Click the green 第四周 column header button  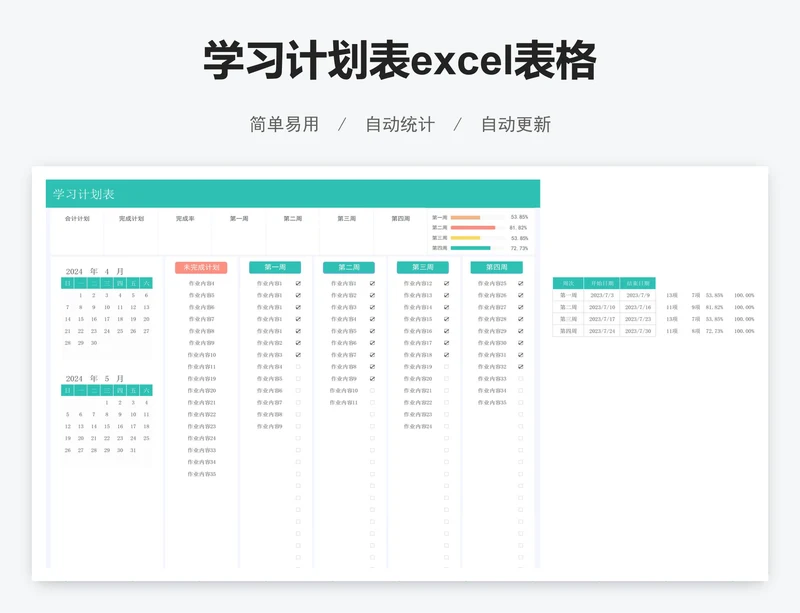tap(496, 267)
